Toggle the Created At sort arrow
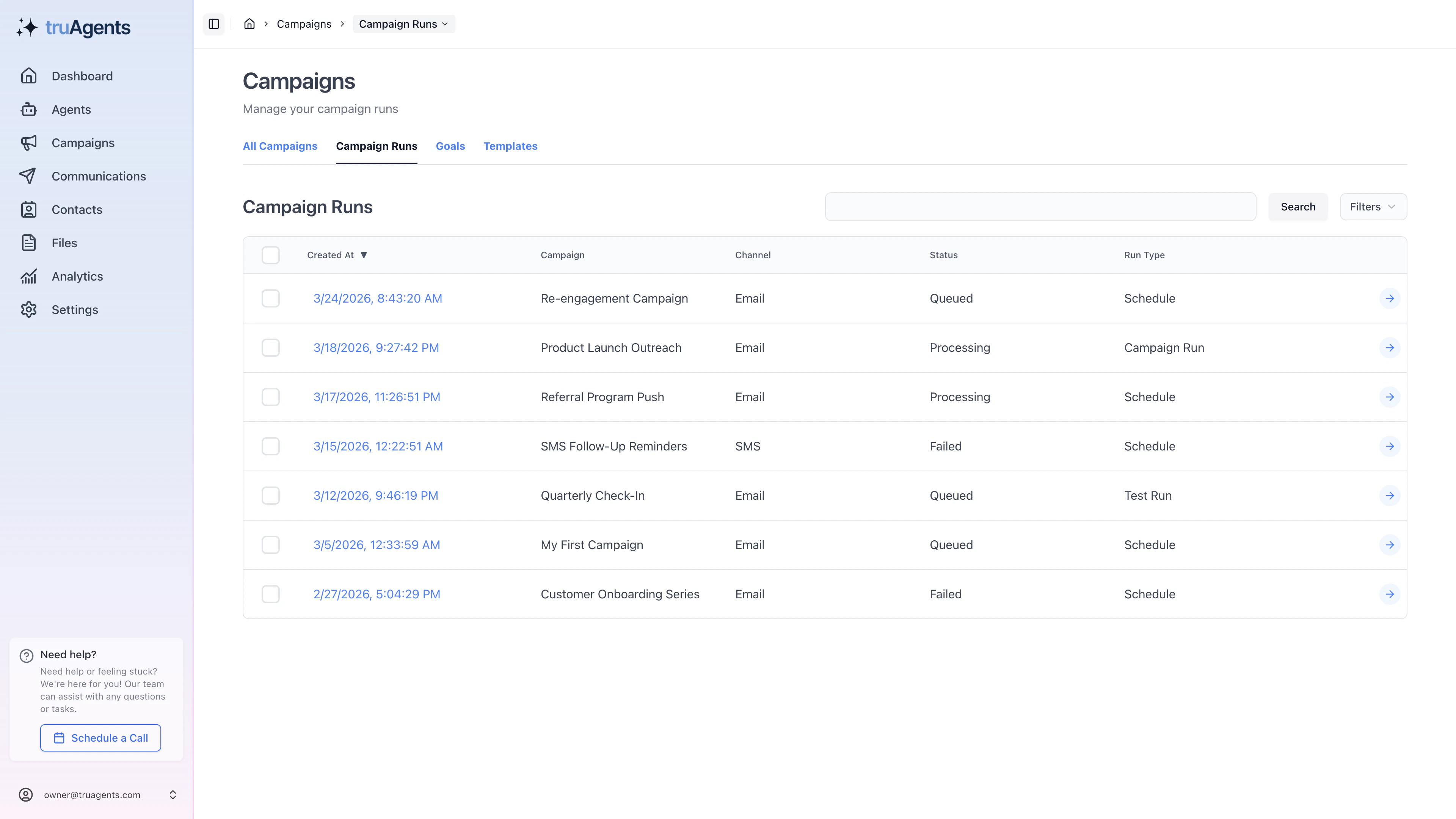 [x=364, y=255]
